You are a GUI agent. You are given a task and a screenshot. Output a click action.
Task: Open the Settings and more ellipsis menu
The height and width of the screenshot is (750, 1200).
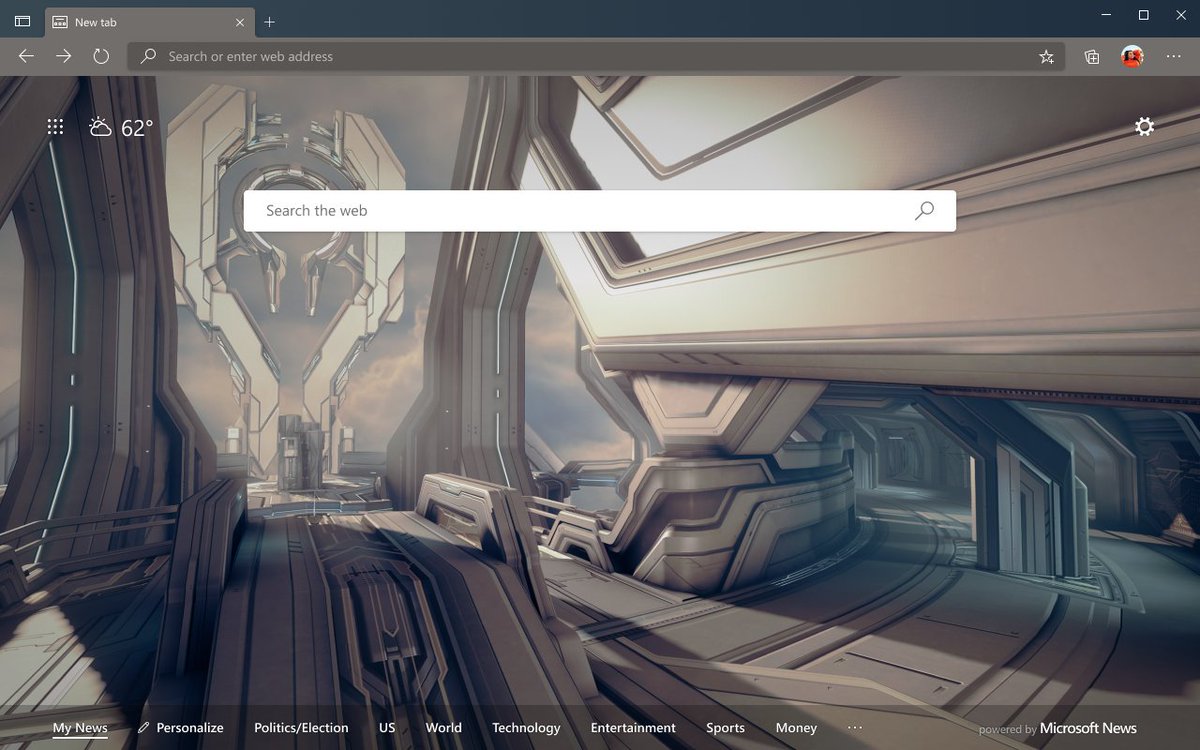pyautogui.click(x=1174, y=57)
